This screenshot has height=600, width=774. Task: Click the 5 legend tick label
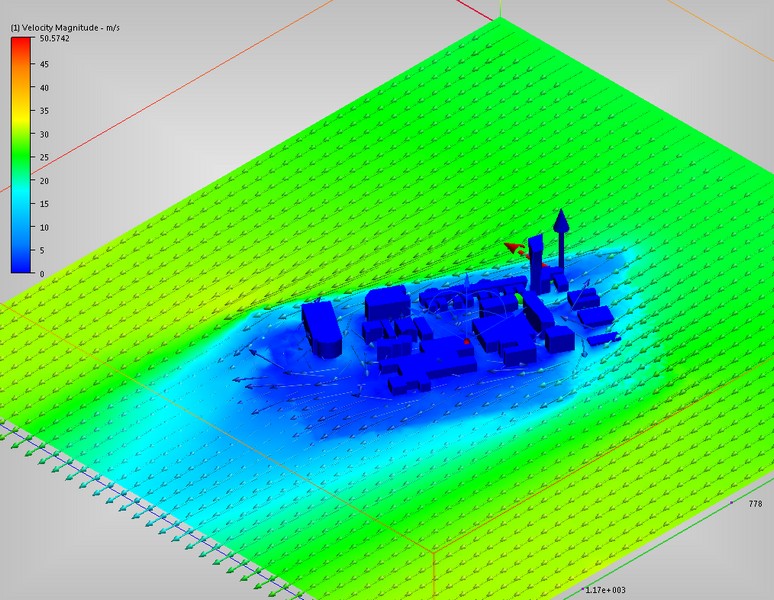pos(42,251)
